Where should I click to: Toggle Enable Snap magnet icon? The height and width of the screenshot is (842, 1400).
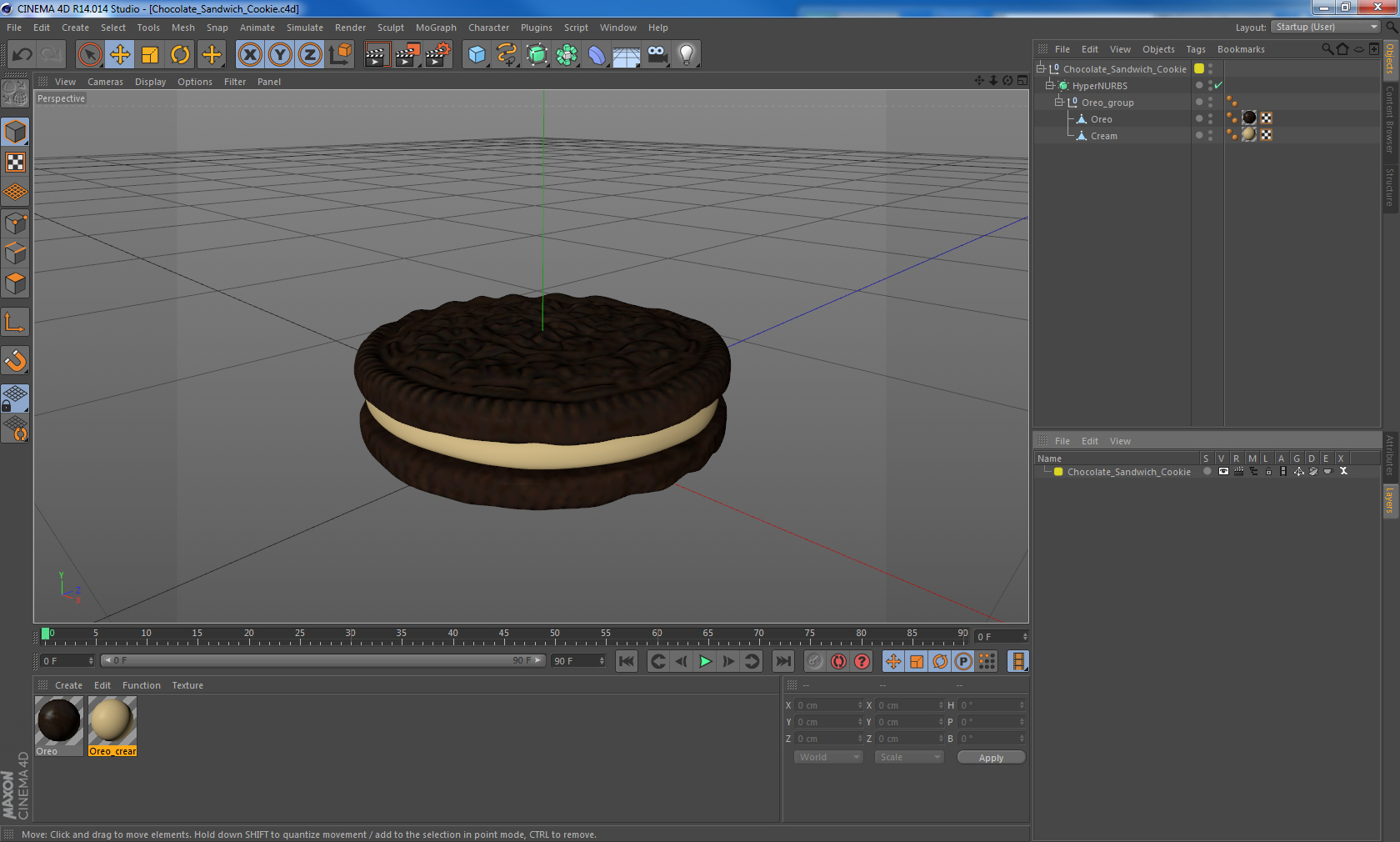pos(15,360)
